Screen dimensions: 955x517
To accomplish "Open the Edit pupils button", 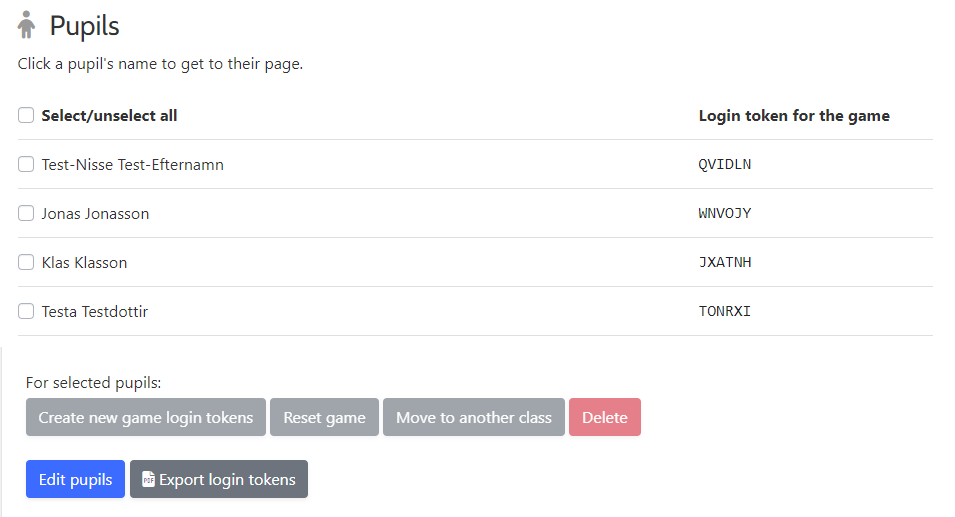I will pos(76,479).
